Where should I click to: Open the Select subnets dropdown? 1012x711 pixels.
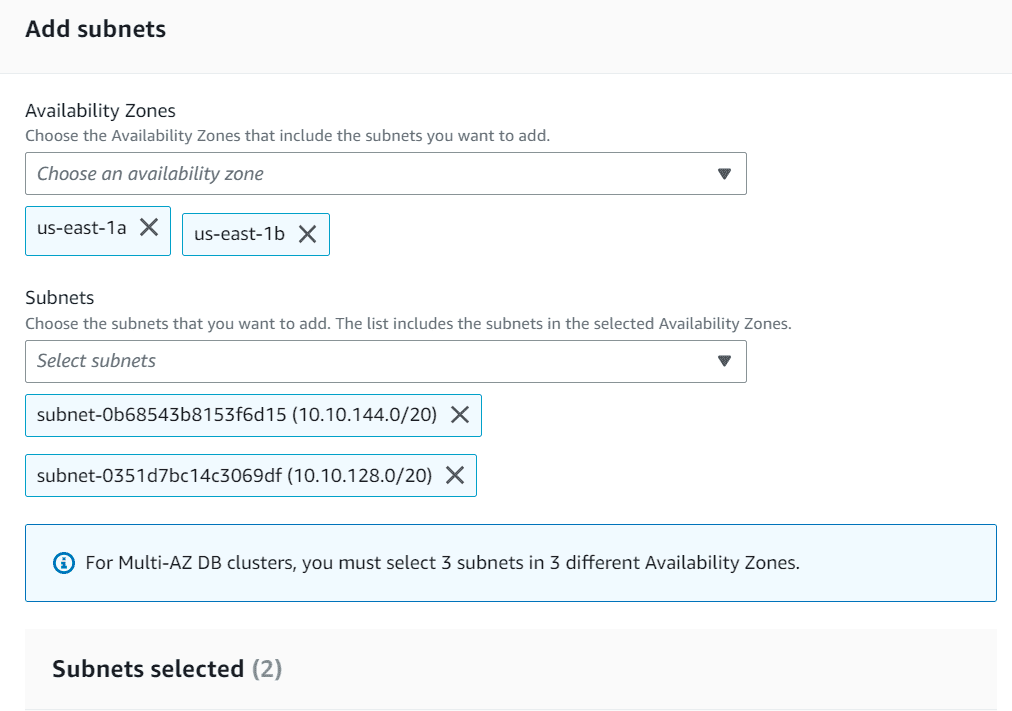coord(386,361)
